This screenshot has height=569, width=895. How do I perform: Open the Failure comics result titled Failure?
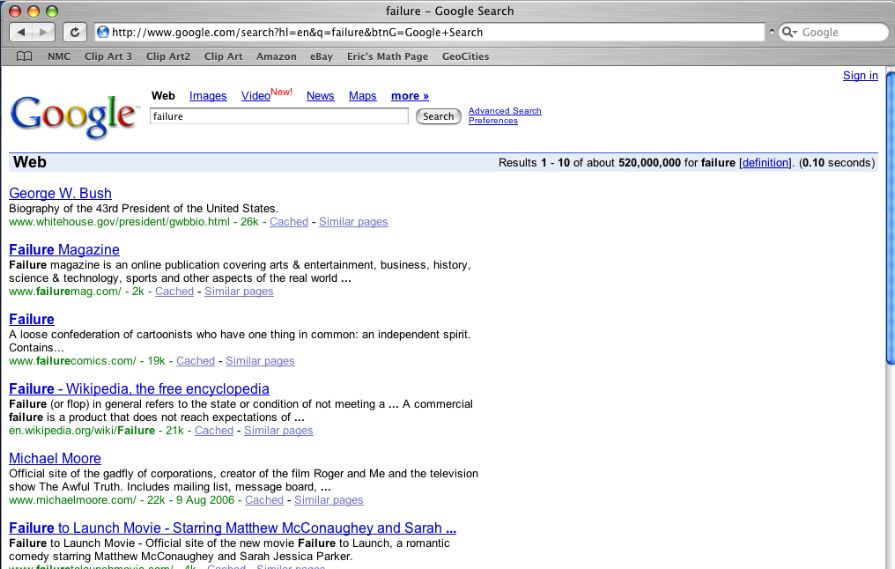pyautogui.click(x=31, y=319)
